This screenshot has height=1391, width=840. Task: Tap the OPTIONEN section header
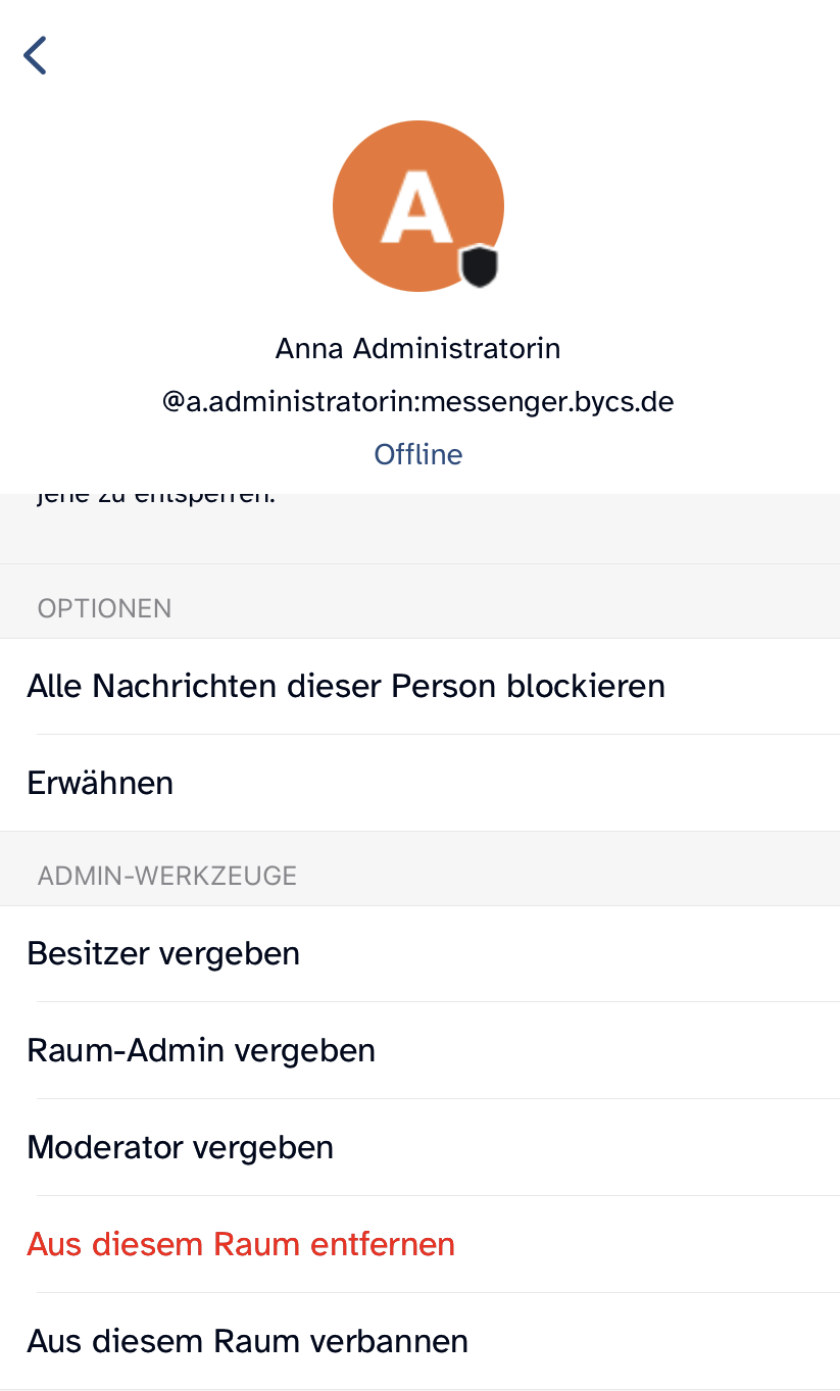[104, 607]
